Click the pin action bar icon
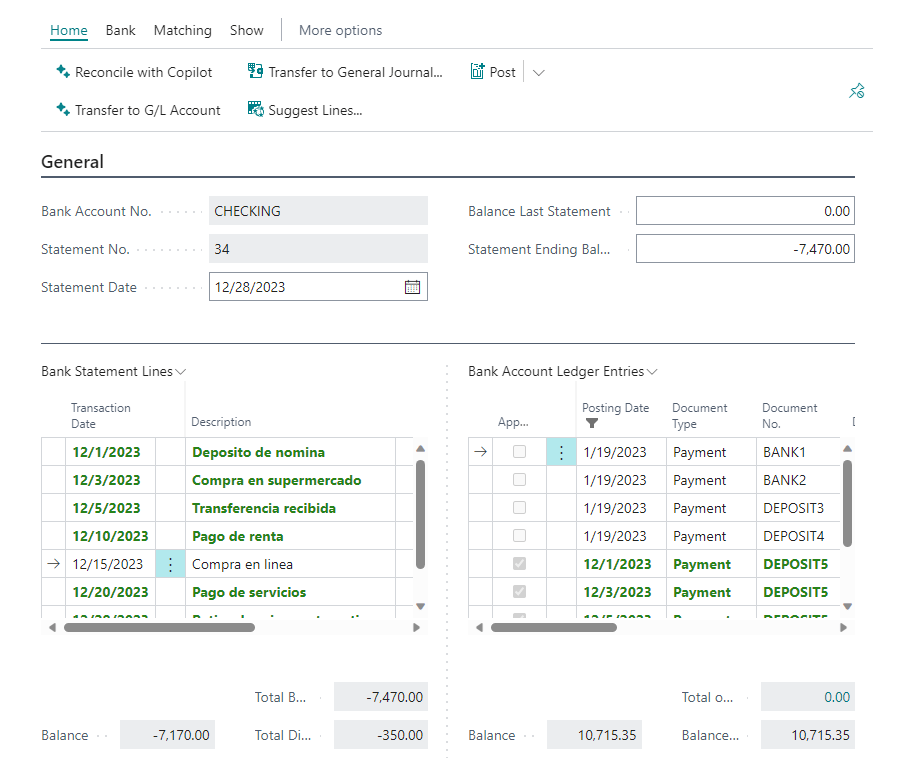The width and height of the screenshot is (898, 768). click(x=856, y=91)
